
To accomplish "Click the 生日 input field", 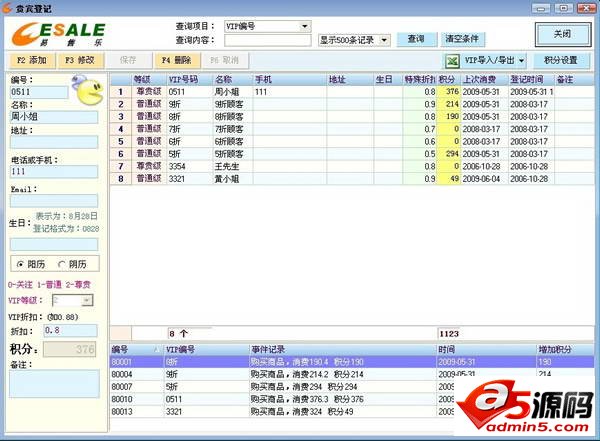I will (x=54, y=244).
